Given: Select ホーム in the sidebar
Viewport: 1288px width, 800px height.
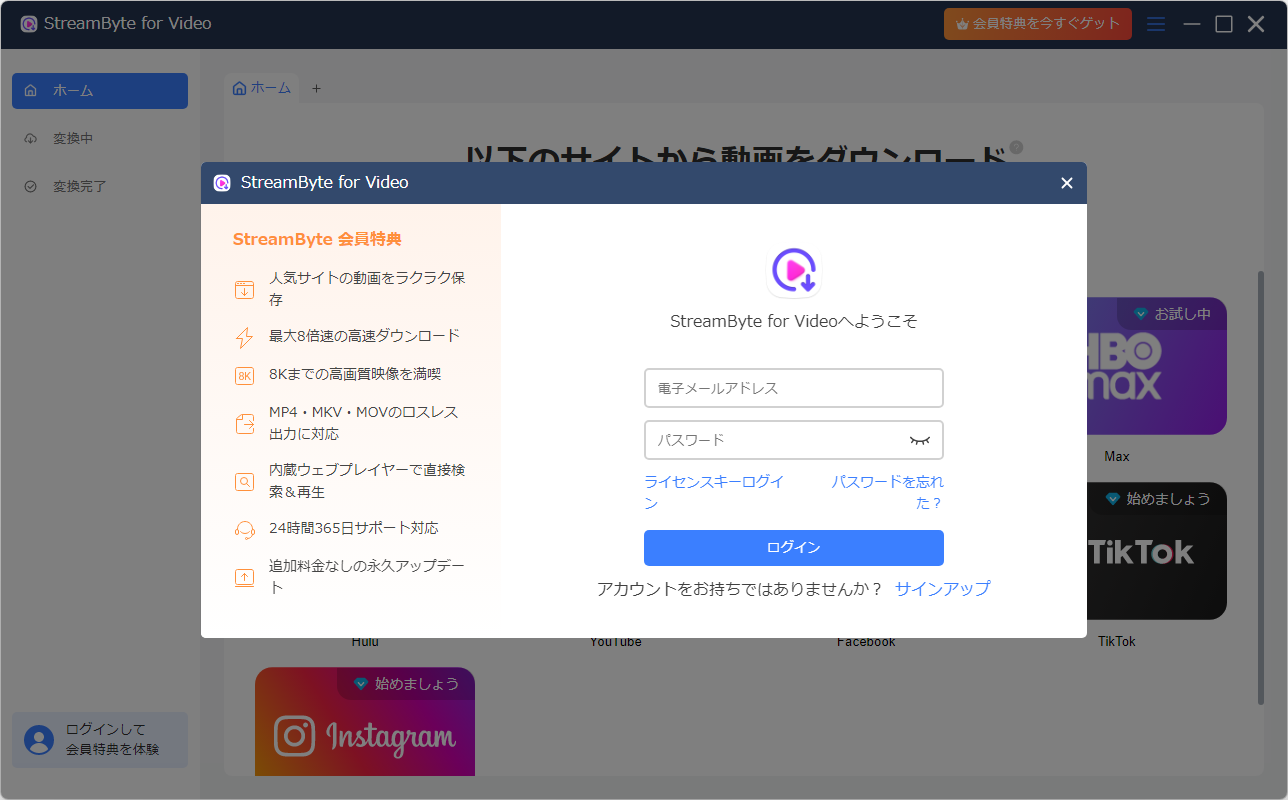Looking at the screenshot, I should pyautogui.click(x=100, y=91).
